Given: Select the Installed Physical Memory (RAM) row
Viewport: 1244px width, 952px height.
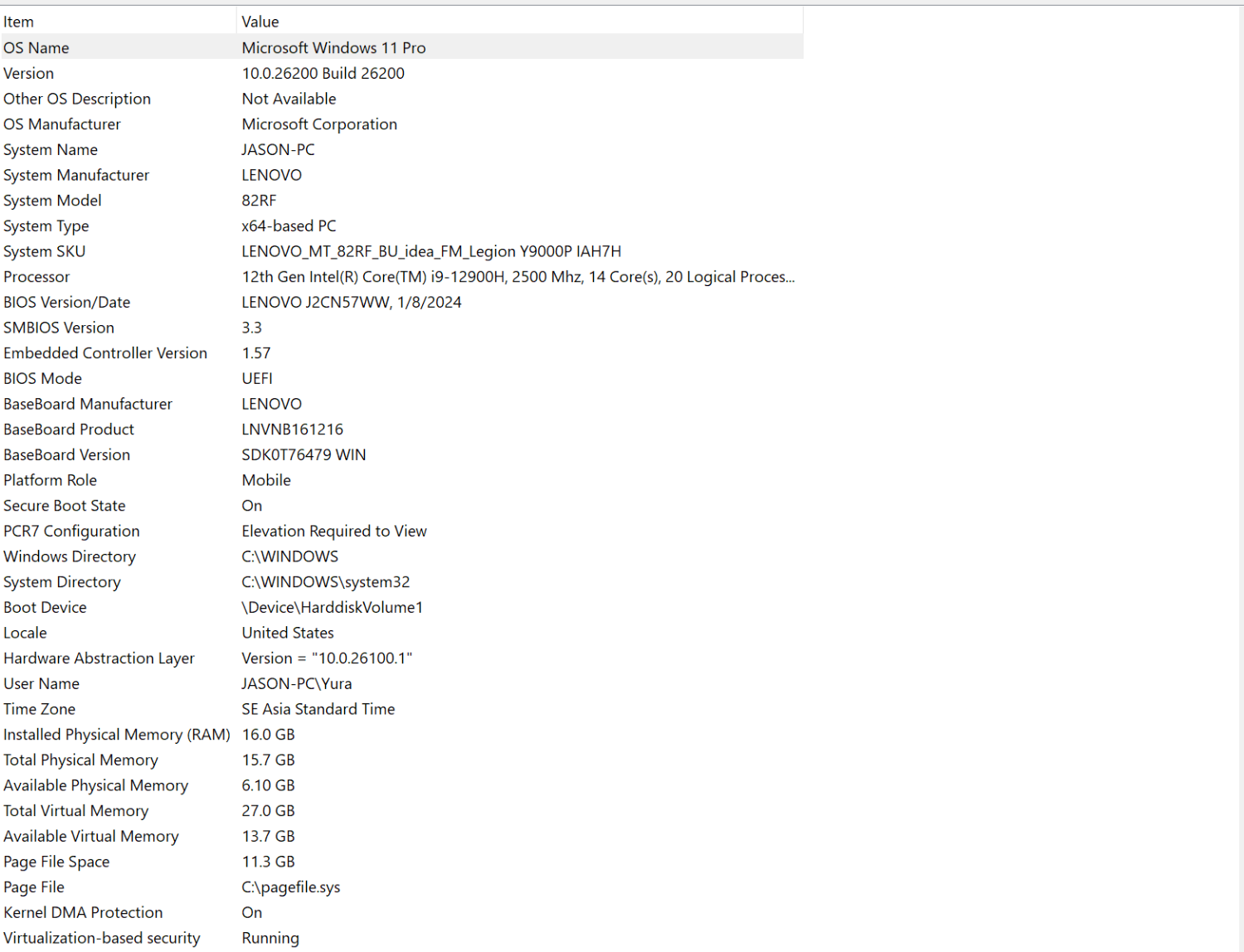Looking at the screenshot, I should point(117,735).
